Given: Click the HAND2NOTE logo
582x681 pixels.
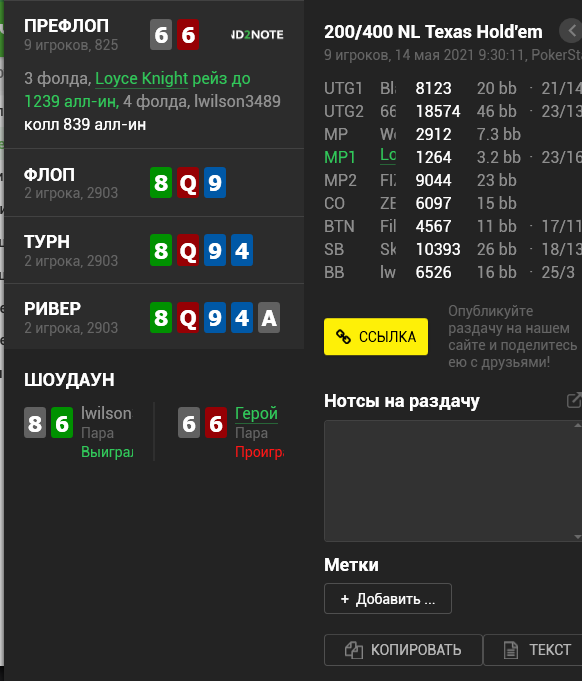Looking at the screenshot, I should click(x=257, y=35).
